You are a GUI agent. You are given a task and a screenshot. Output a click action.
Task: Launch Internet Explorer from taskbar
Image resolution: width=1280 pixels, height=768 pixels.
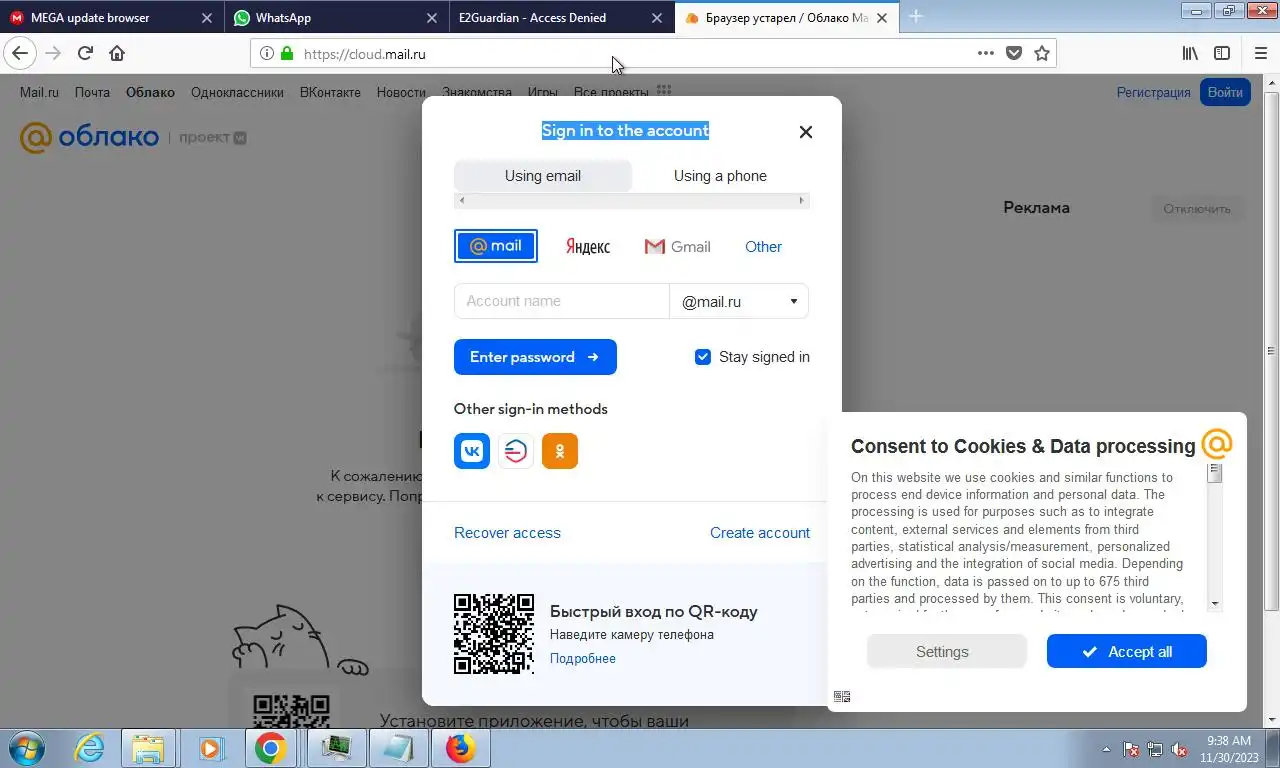coord(89,748)
